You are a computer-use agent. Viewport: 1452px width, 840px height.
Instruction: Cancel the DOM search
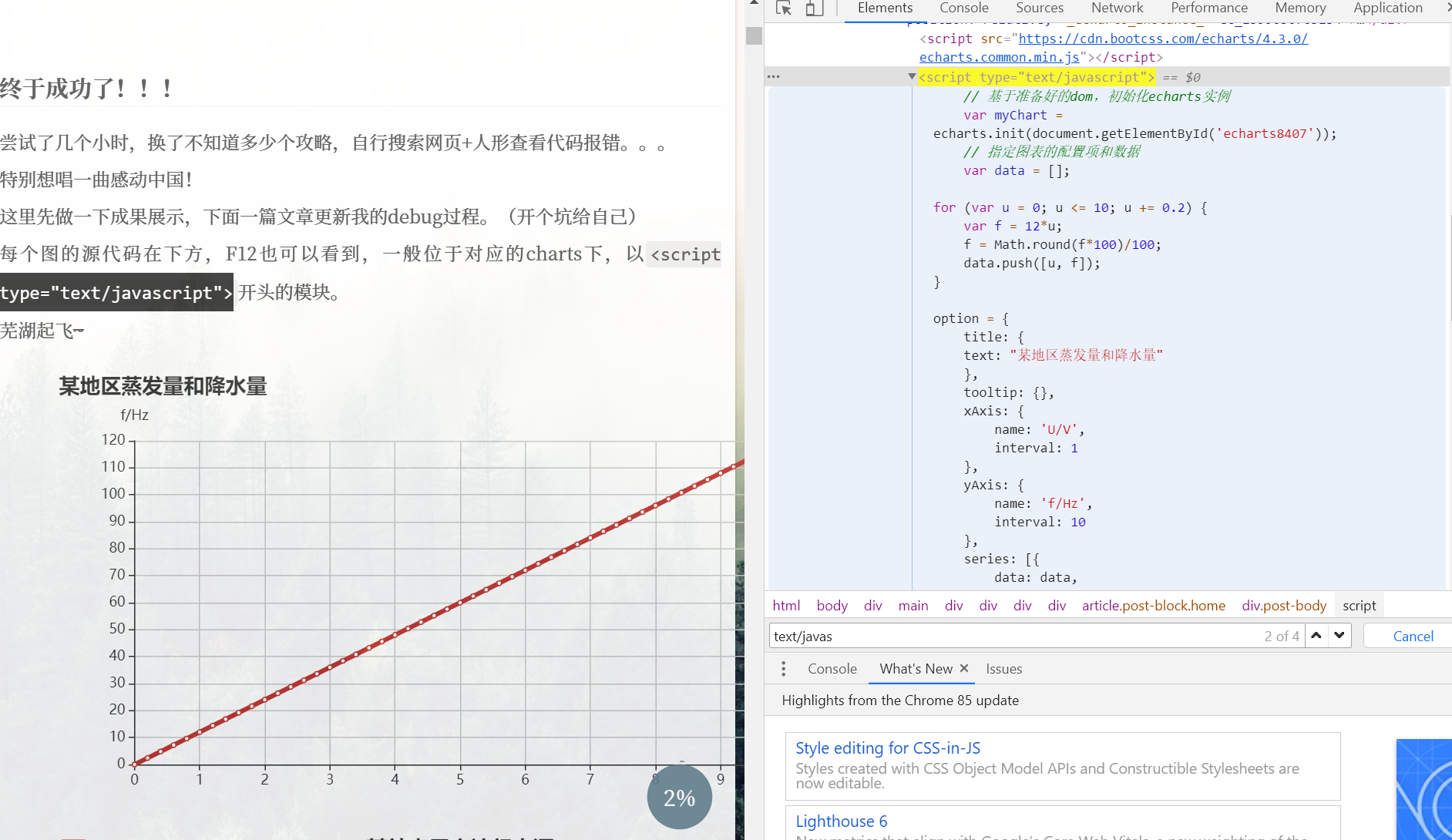[x=1413, y=637]
